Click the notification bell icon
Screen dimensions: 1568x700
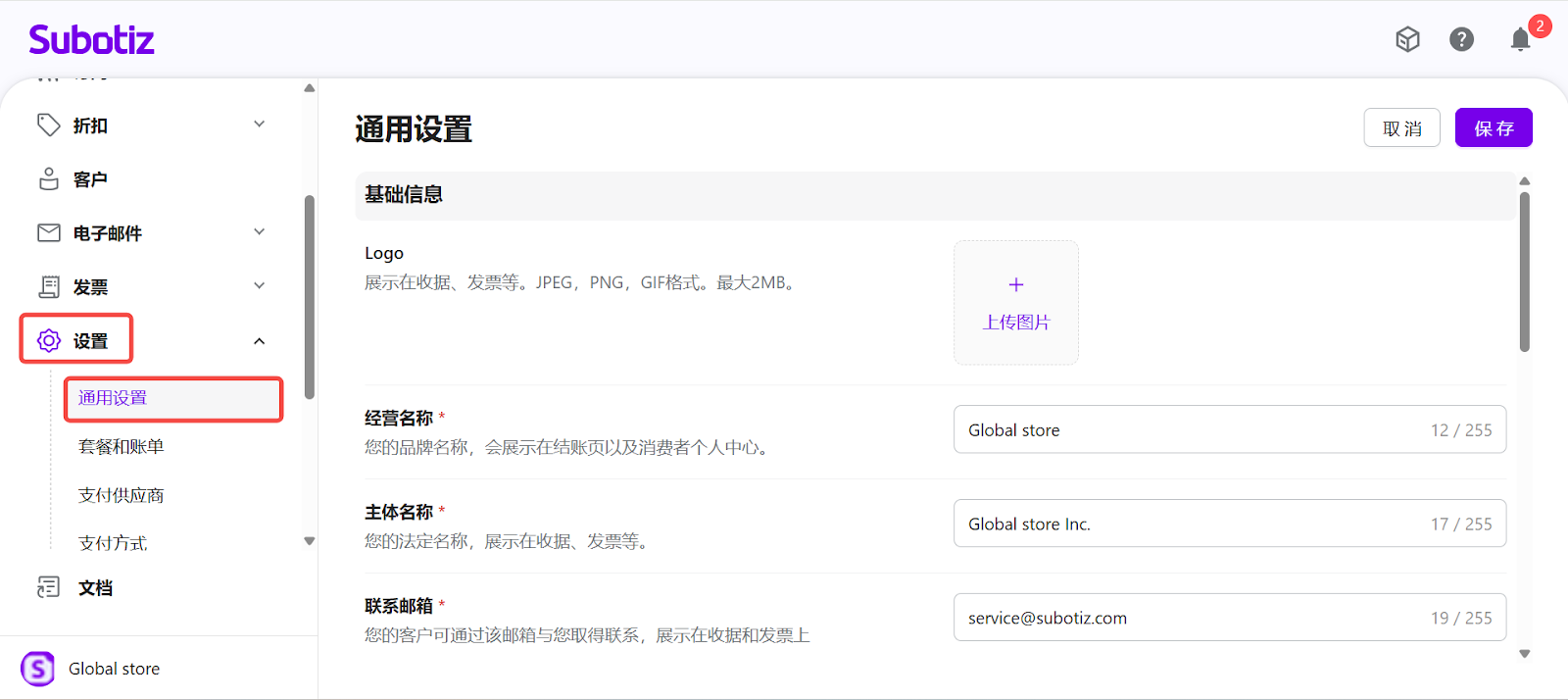coord(1519,39)
